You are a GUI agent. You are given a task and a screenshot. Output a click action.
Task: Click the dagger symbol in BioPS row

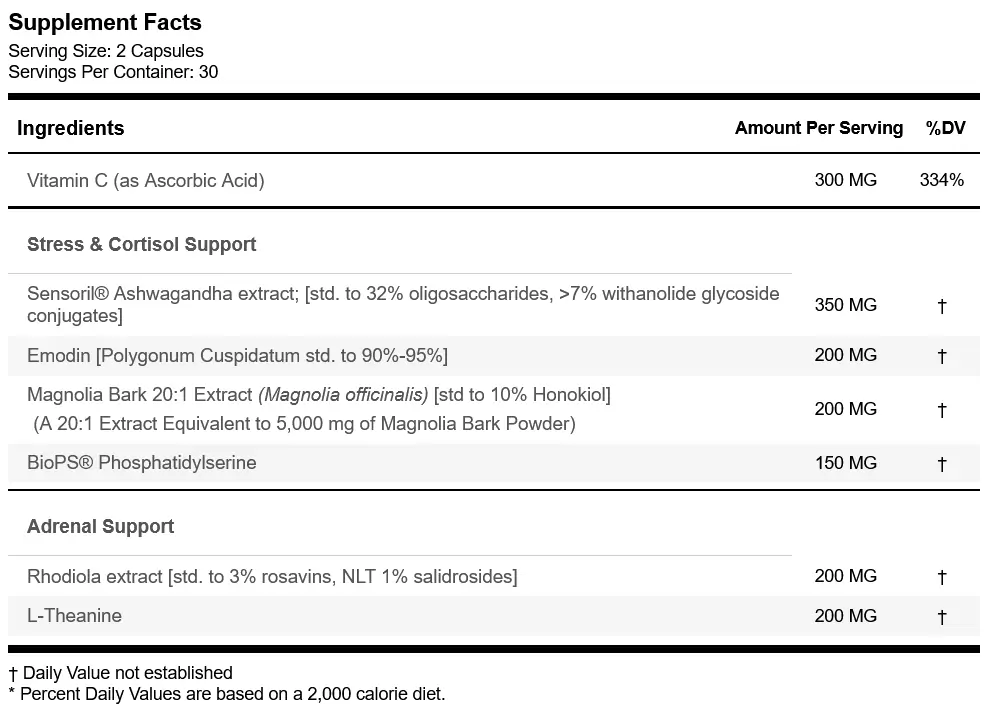pyautogui.click(x=942, y=464)
